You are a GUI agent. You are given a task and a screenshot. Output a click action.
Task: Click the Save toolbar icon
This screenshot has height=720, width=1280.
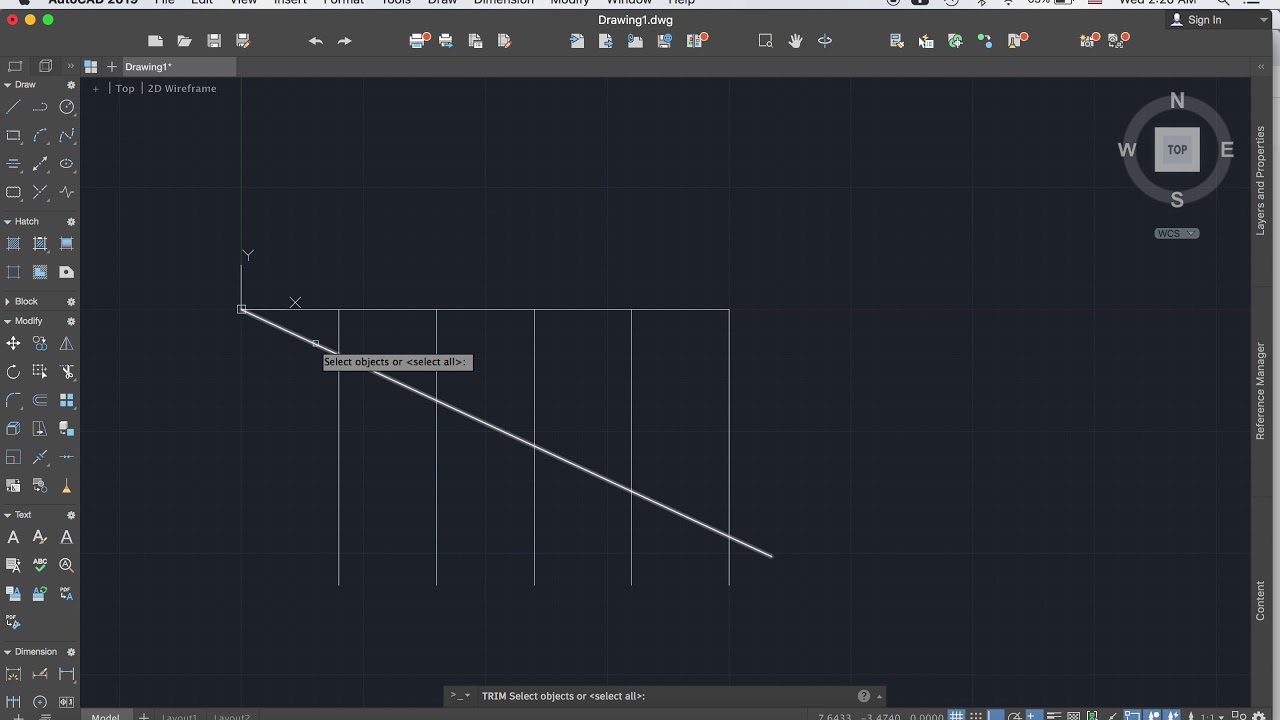tap(214, 41)
